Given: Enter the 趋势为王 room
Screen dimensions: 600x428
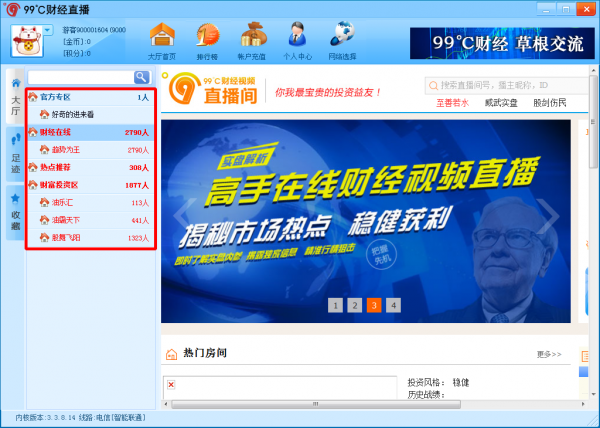Looking at the screenshot, I should 90,150.
